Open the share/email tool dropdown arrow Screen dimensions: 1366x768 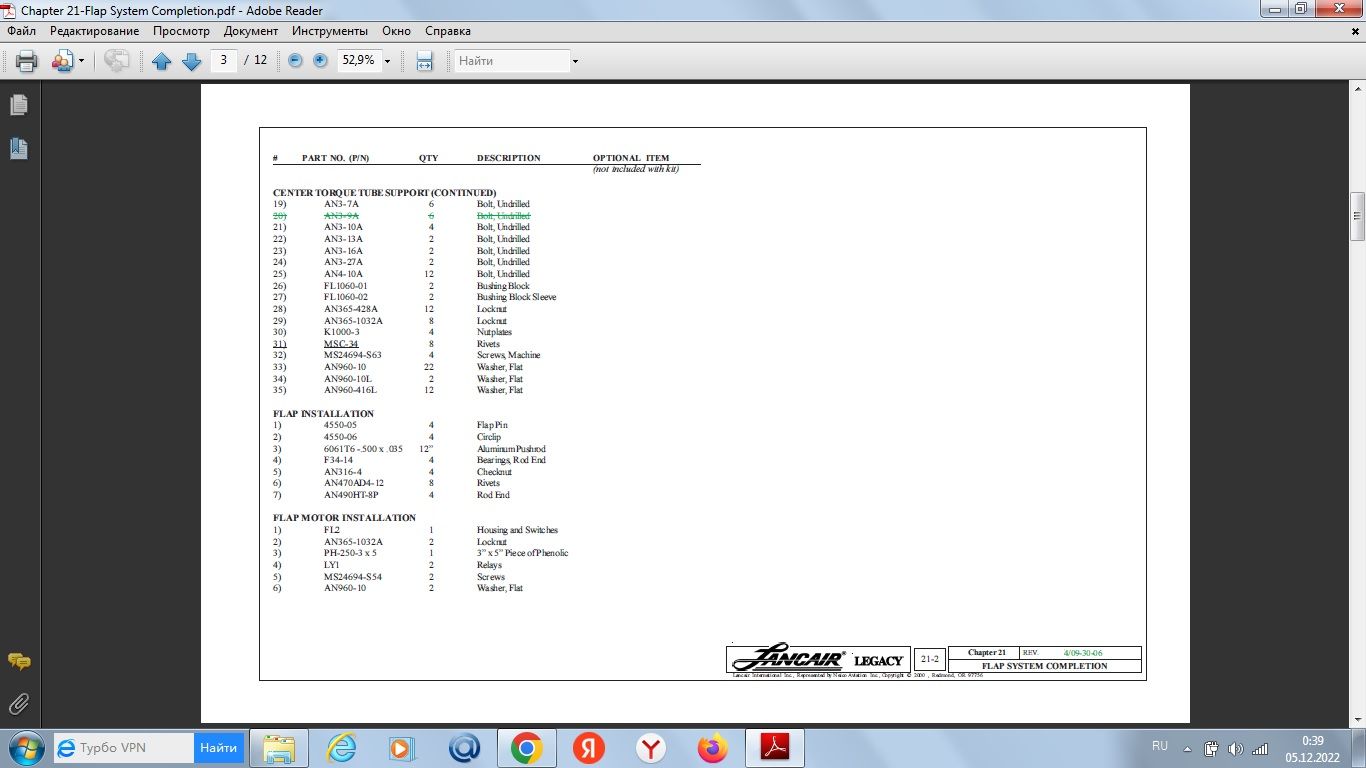pos(81,61)
